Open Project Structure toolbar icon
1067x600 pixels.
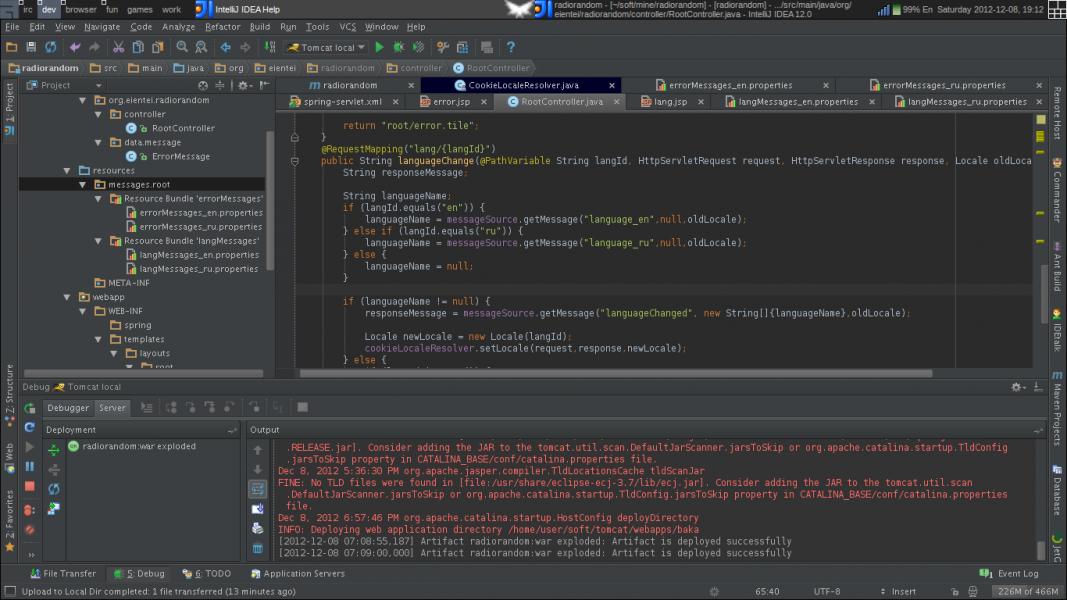click(463, 47)
